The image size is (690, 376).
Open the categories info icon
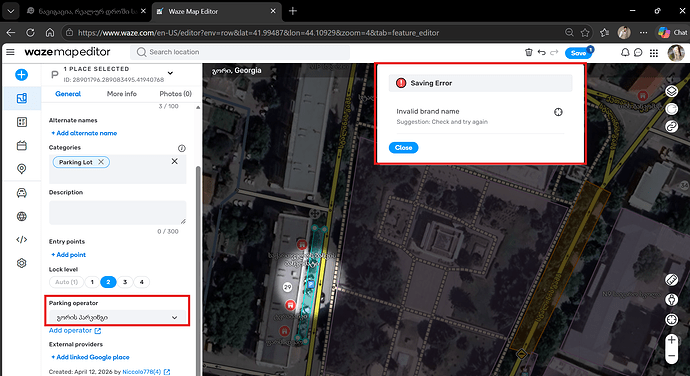[x=181, y=148]
